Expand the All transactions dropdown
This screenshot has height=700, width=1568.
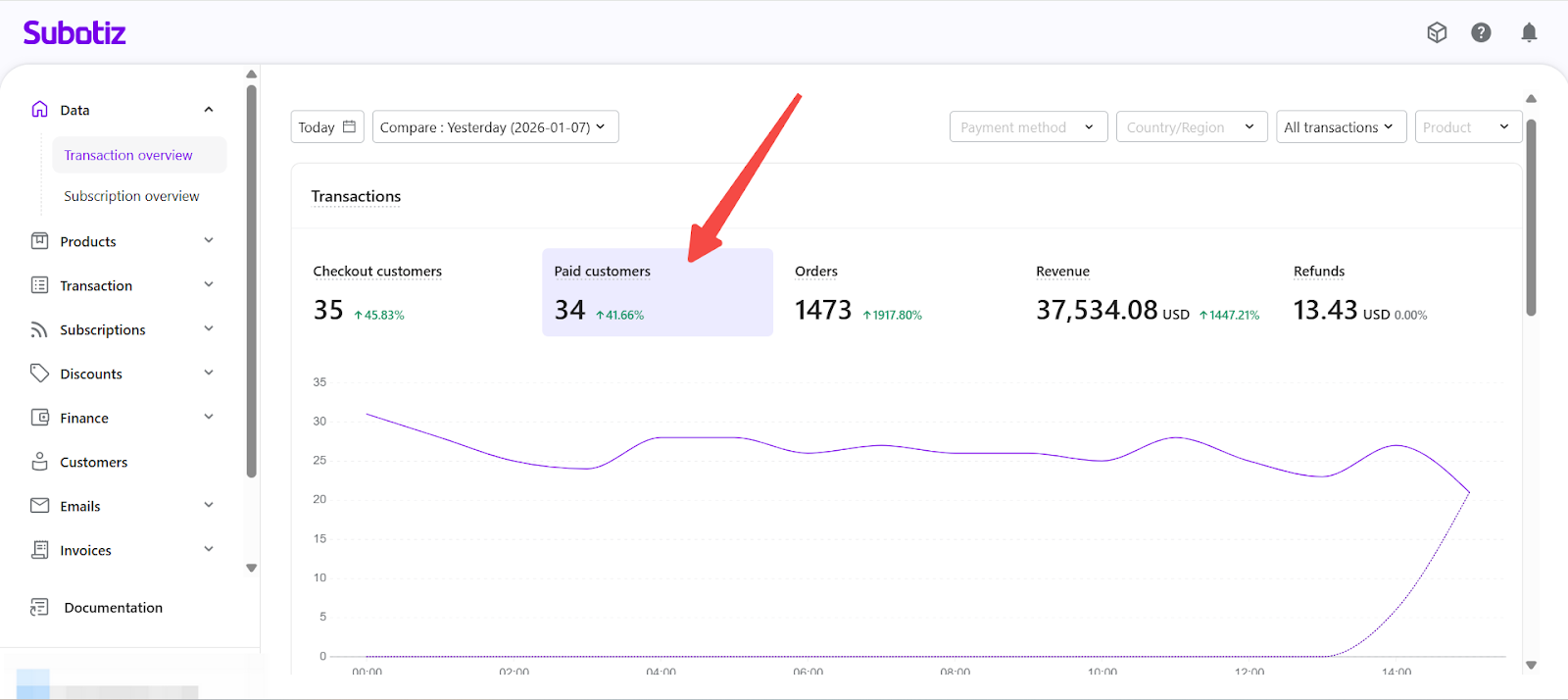click(1340, 127)
